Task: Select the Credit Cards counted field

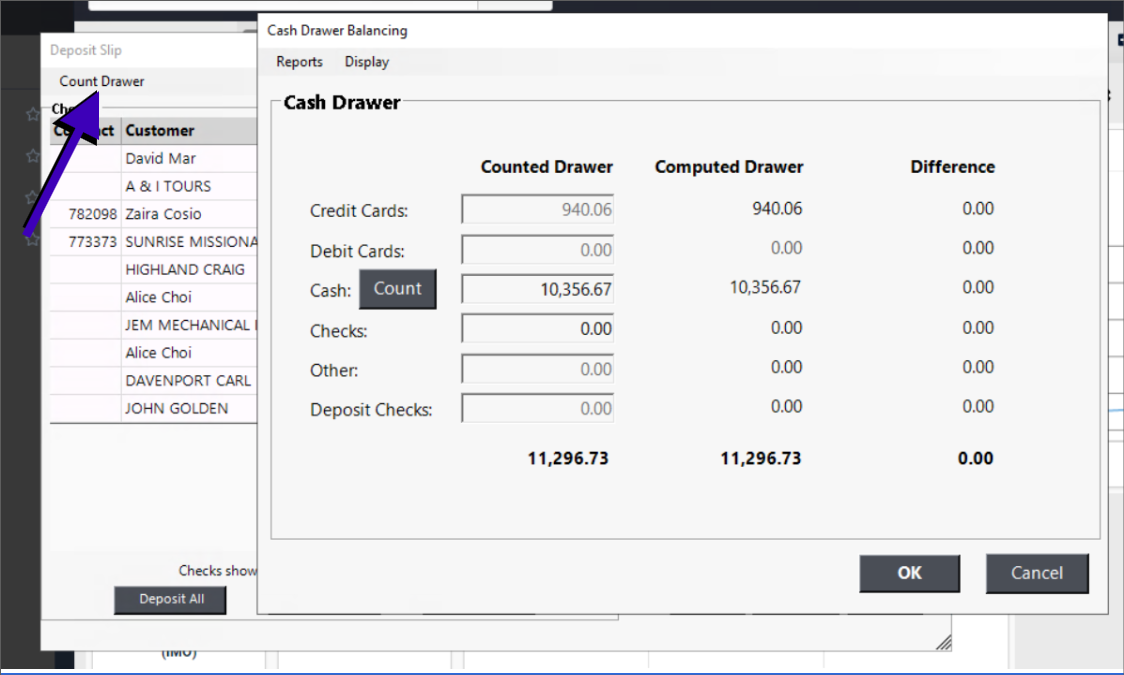Action: coord(538,210)
